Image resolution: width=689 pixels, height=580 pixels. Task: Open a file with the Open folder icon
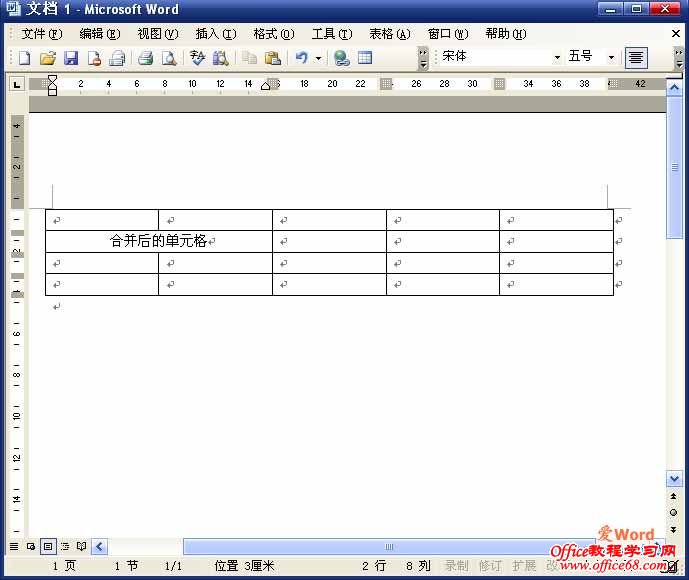click(x=47, y=58)
